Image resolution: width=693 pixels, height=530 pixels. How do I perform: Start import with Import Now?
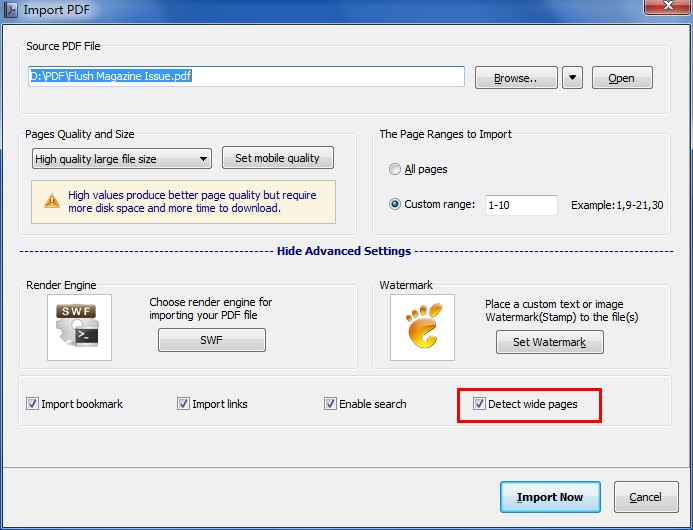550,497
